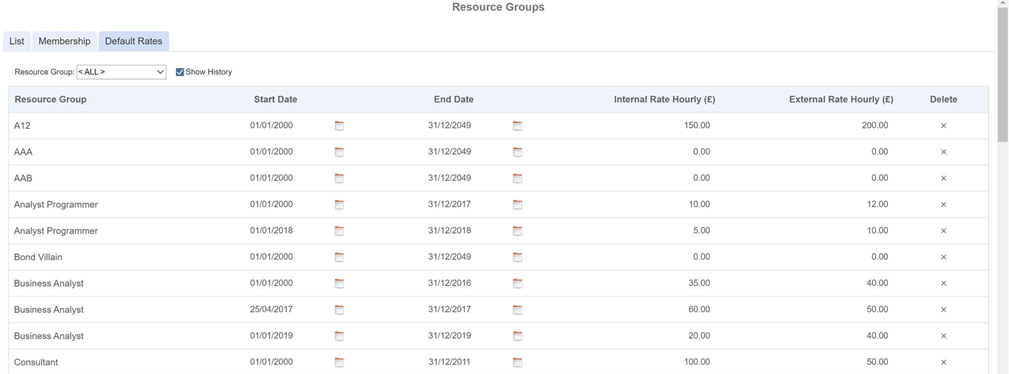Click the Internal Rate Hourly column header
The image size is (1009, 374).
tap(664, 99)
